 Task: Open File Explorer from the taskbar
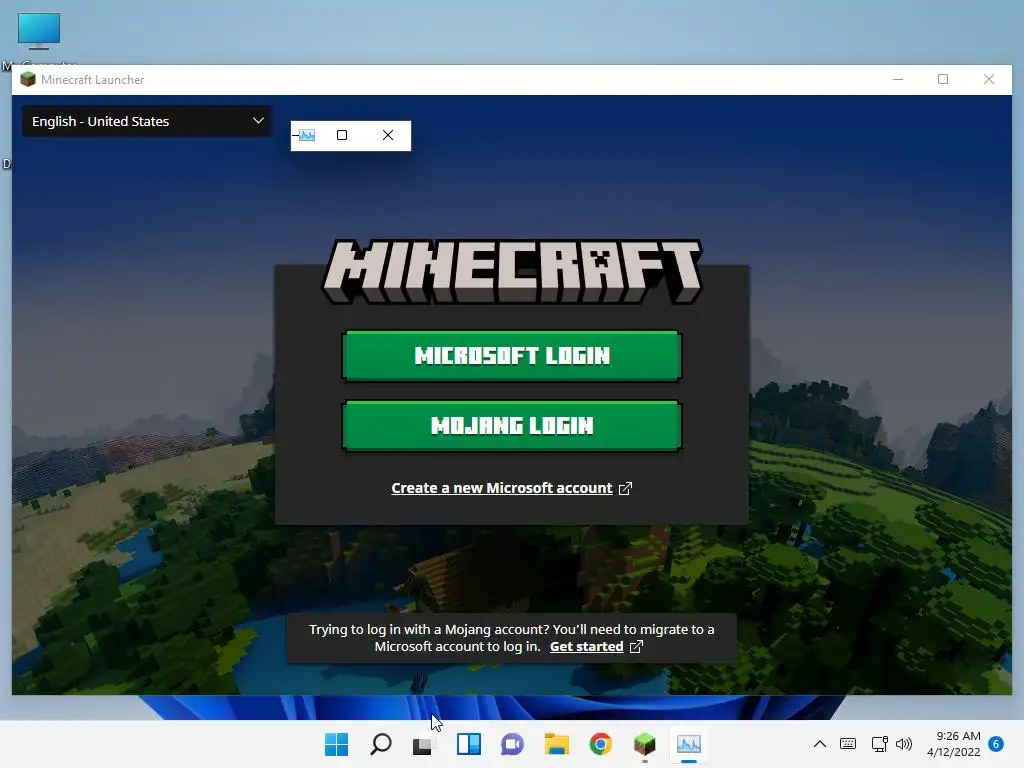(556, 744)
